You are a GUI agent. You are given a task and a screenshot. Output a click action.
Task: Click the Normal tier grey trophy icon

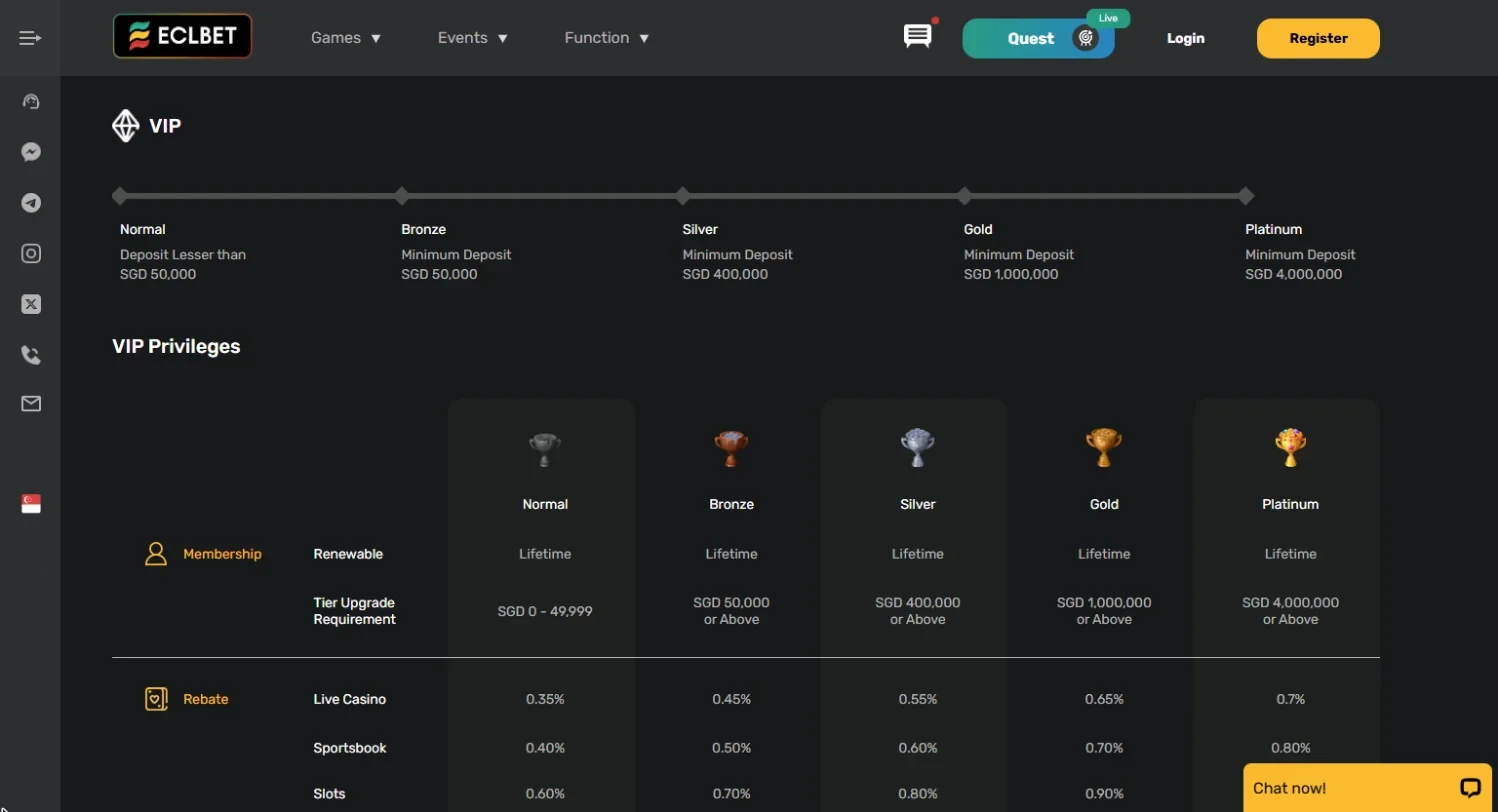point(545,449)
